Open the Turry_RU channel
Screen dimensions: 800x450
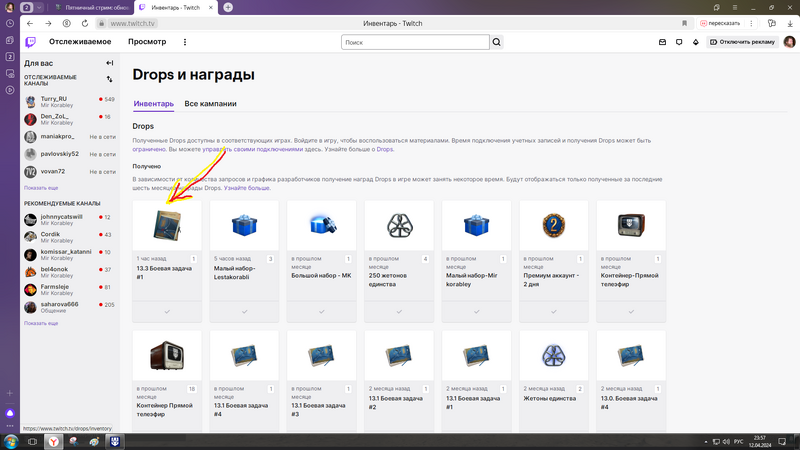click(70, 102)
